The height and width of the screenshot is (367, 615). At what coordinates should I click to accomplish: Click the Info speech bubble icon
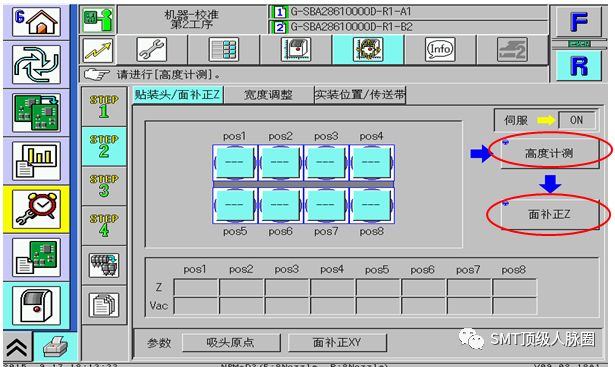point(440,49)
